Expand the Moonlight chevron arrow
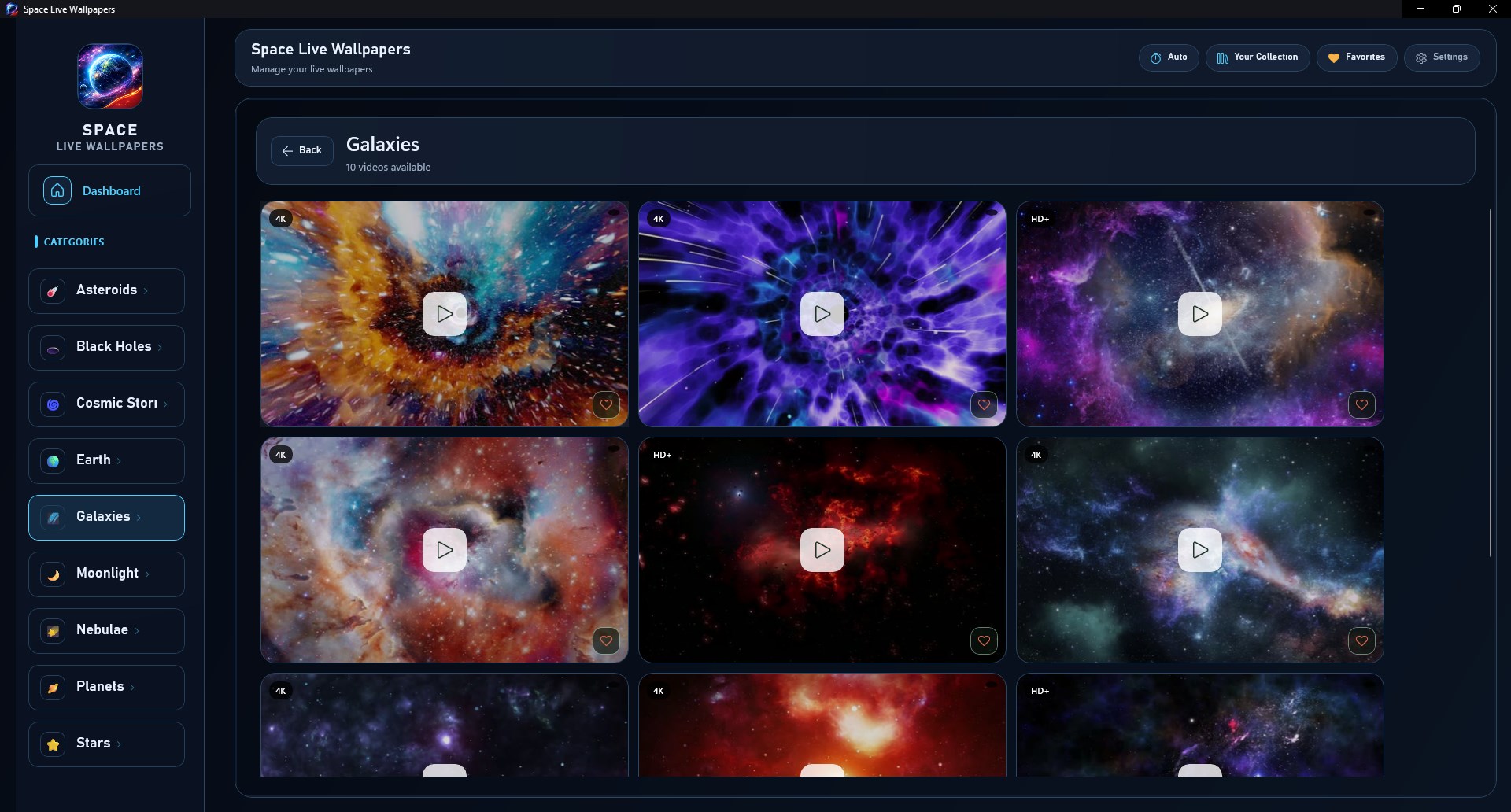Viewport: 1511px width, 812px height. (x=147, y=574)
